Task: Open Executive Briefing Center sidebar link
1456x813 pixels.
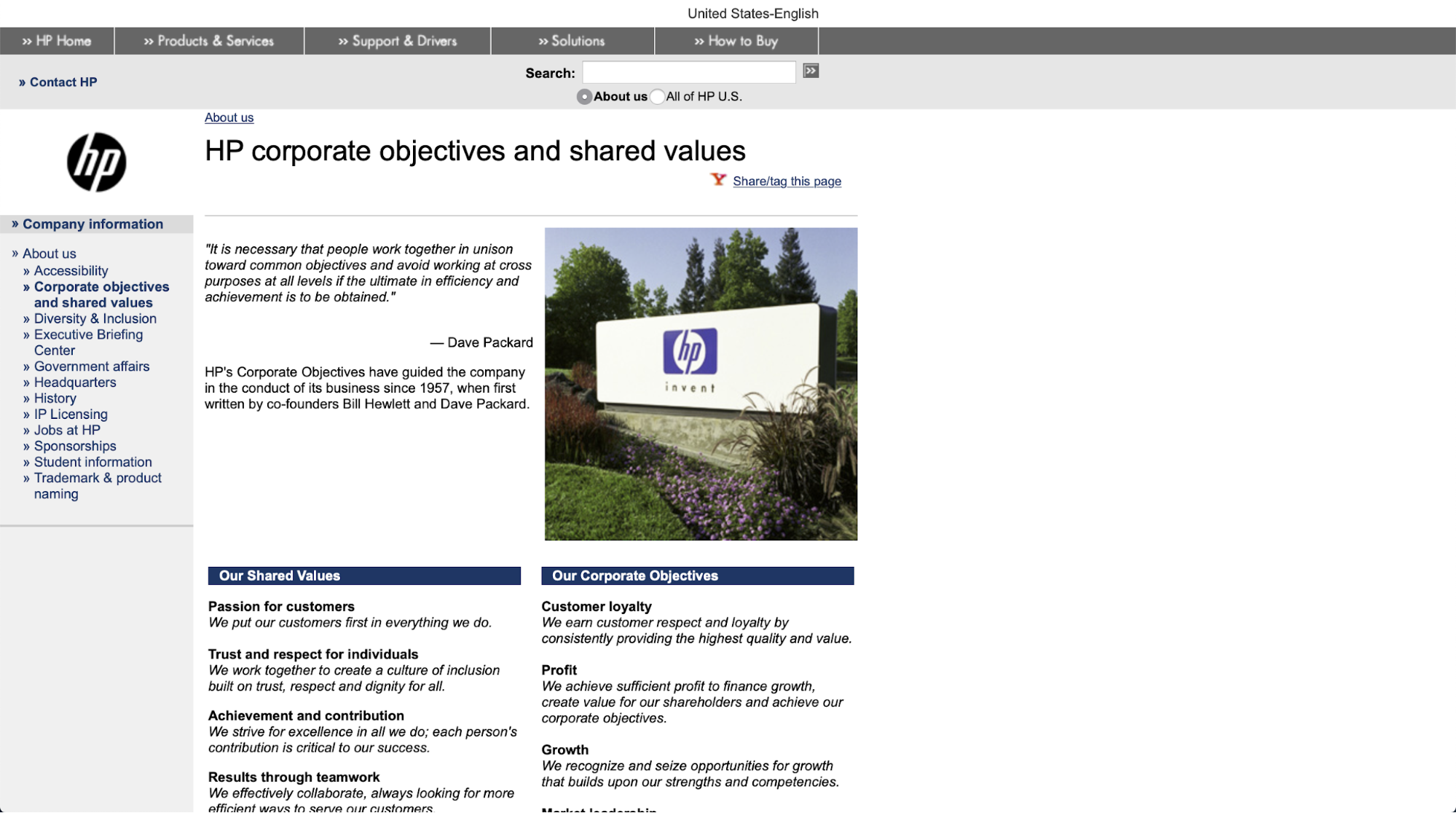Action: point(88,342)
